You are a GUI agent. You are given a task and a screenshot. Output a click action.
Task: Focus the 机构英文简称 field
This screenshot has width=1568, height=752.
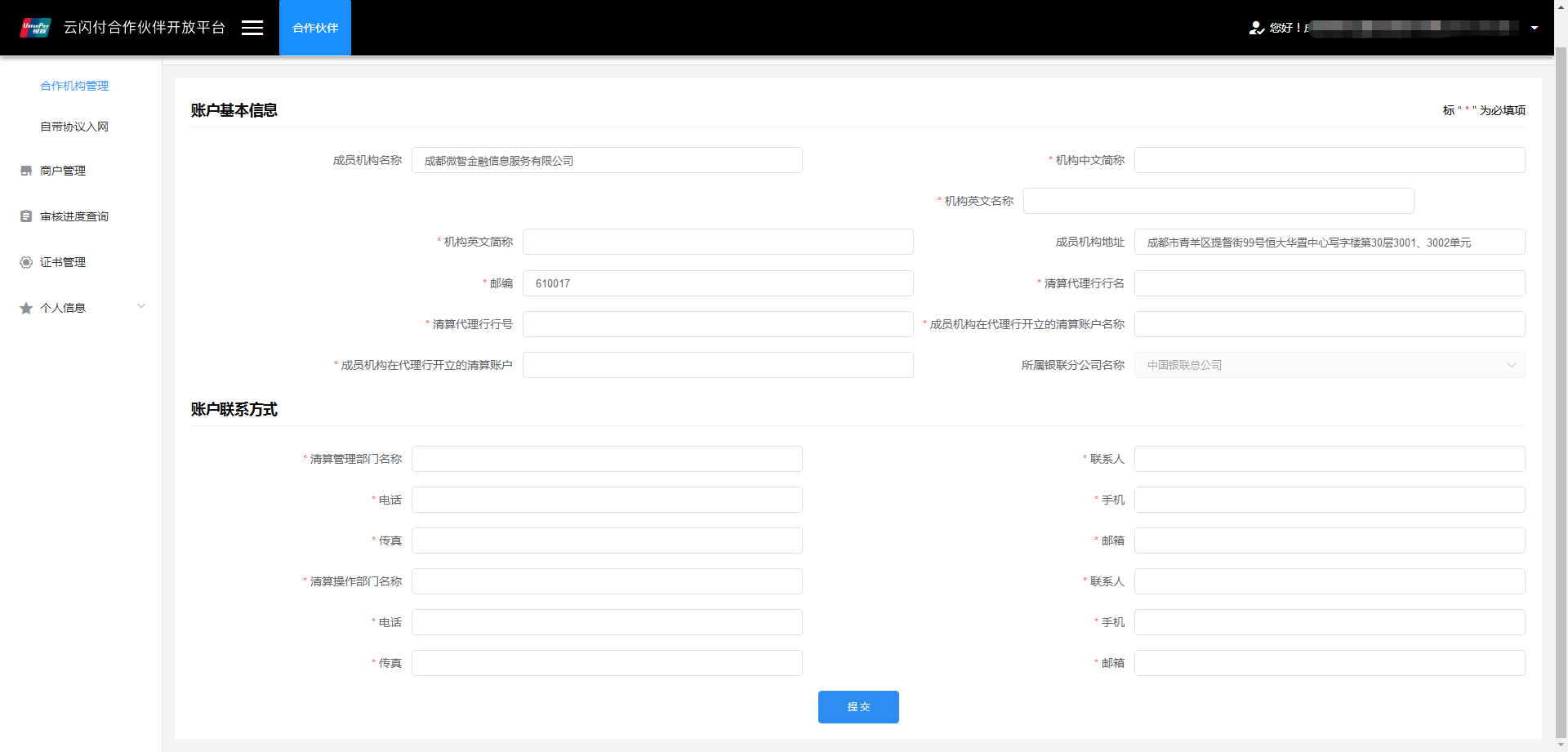718,242
